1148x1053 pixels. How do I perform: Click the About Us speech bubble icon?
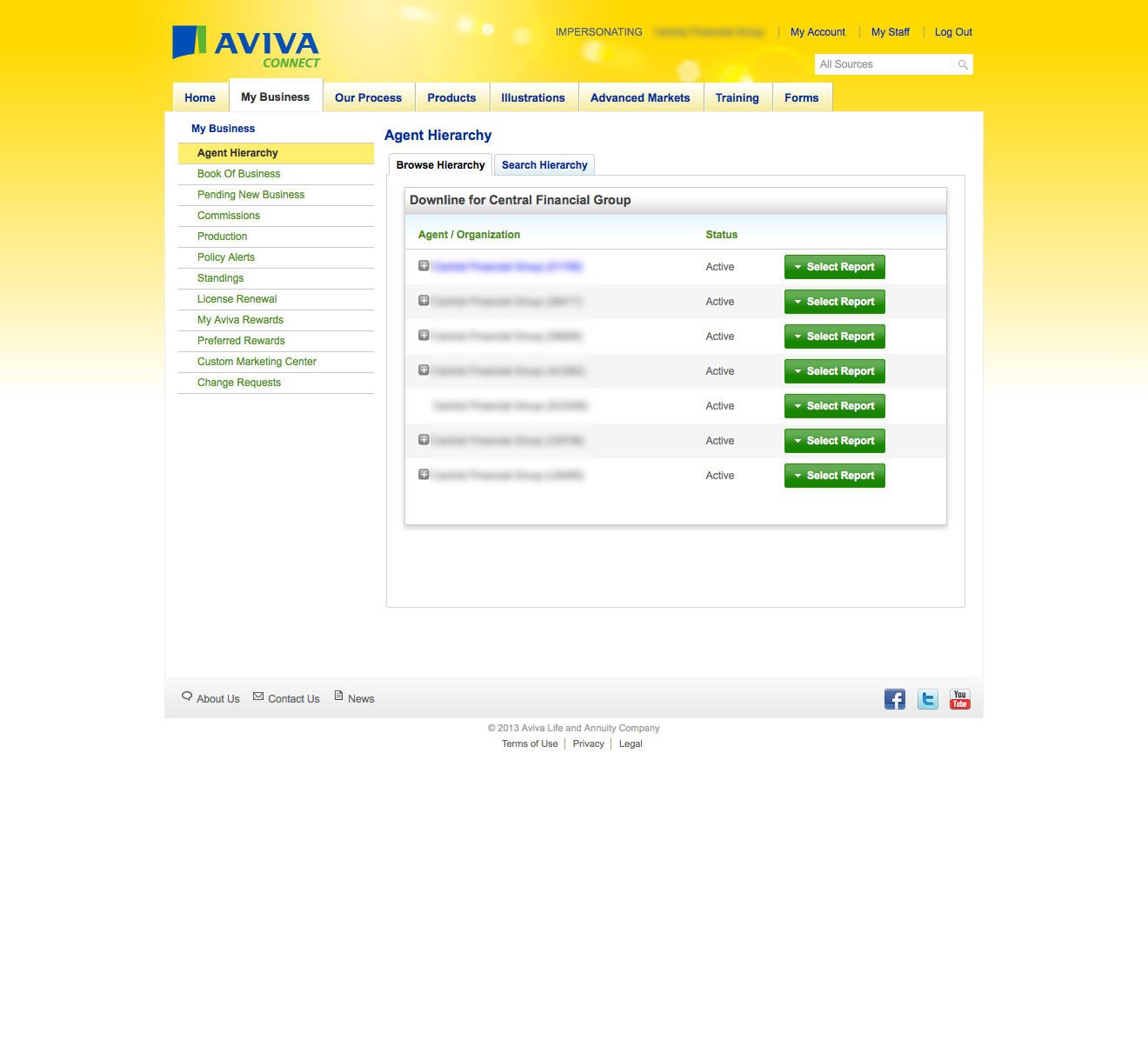tap(187, 696)
